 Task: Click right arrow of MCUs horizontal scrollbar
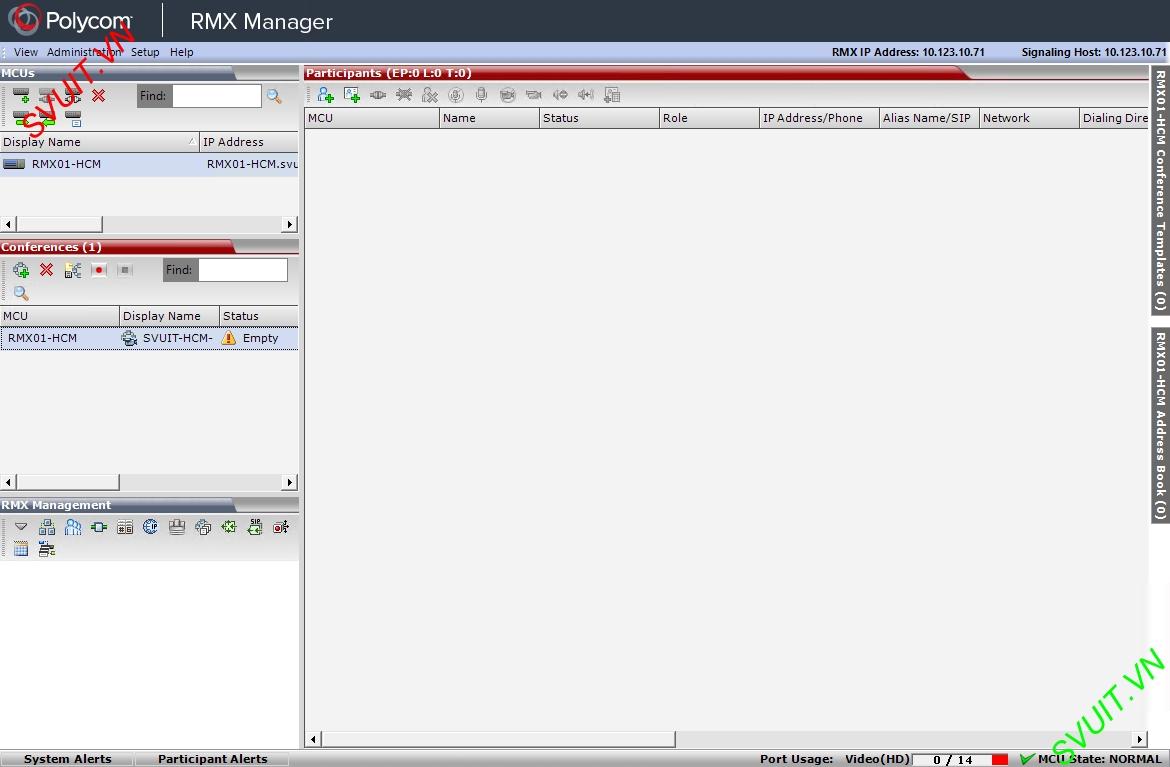coord(290,225)
